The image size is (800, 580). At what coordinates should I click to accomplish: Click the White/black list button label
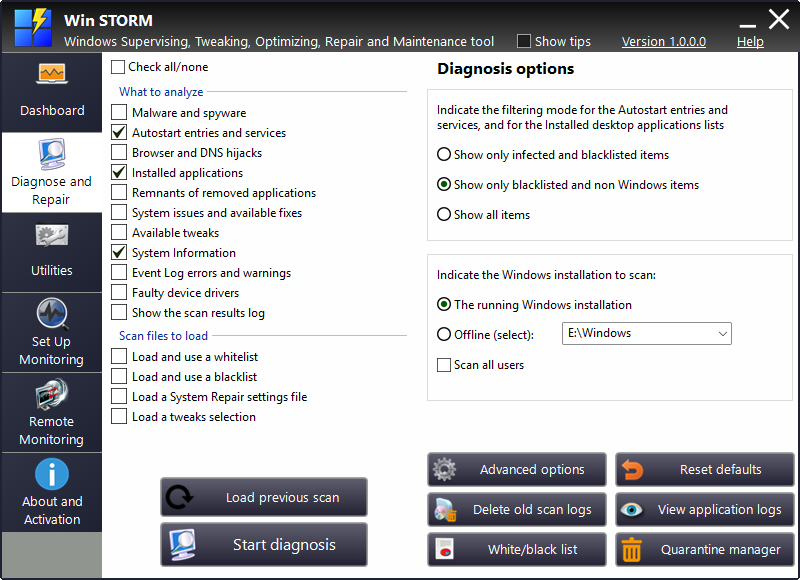tap(532, 549)
